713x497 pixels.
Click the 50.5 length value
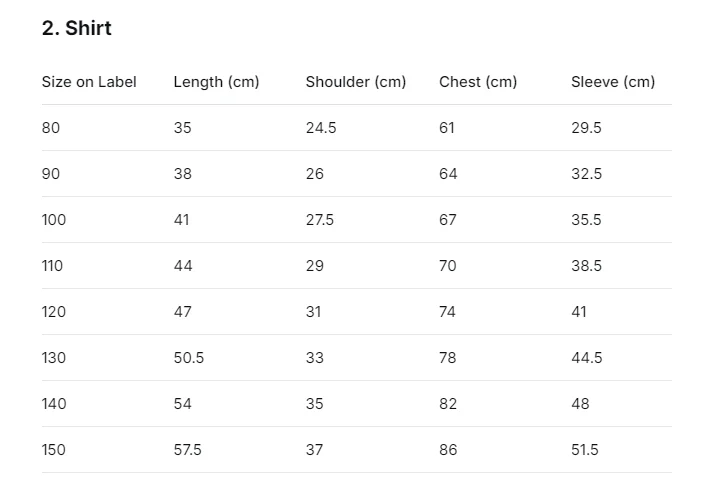click(189, 357)
